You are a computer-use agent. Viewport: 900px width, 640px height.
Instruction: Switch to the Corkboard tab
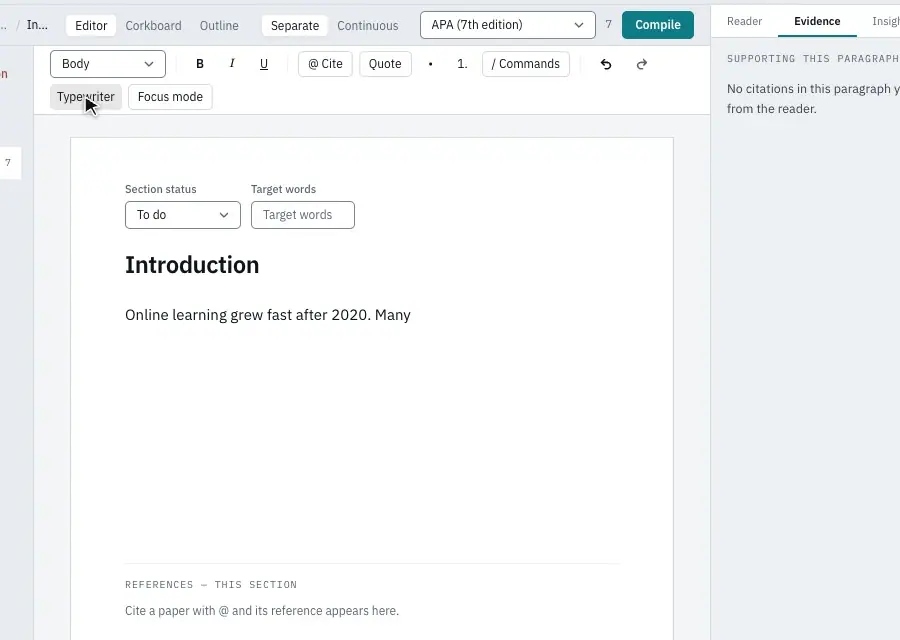153,25
